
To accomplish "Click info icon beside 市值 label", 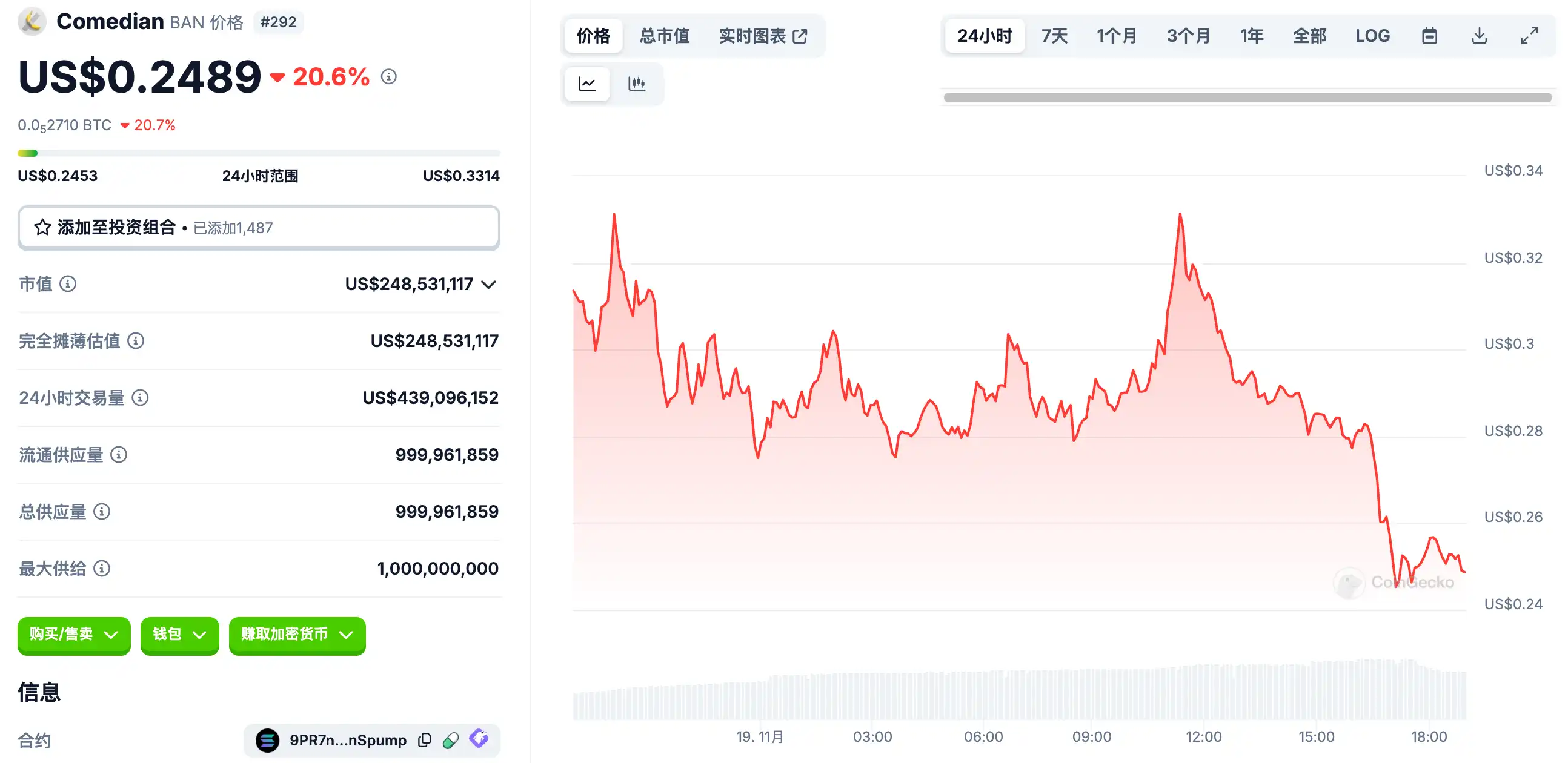I will click(x=68, y=284).
